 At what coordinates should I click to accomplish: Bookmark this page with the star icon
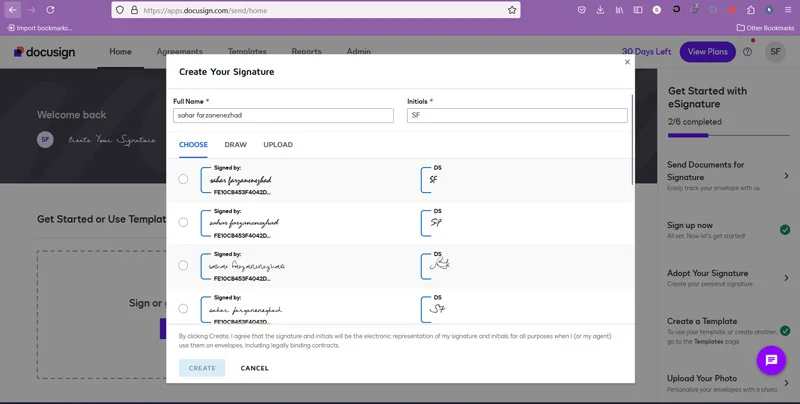(x=512, y=10)
